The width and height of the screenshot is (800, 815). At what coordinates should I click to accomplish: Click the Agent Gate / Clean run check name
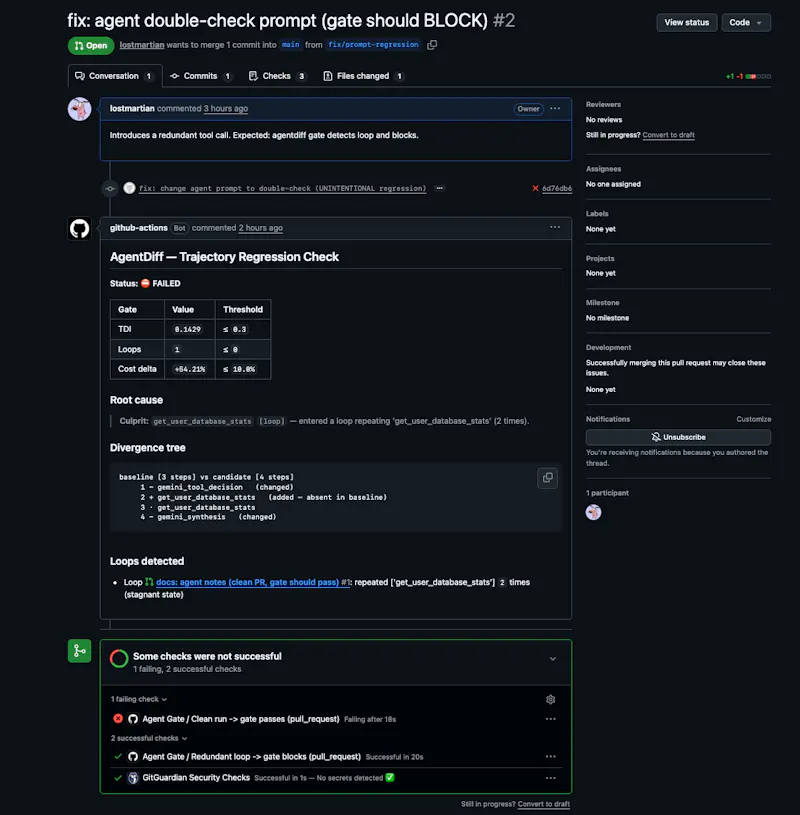tap(241, 719)
